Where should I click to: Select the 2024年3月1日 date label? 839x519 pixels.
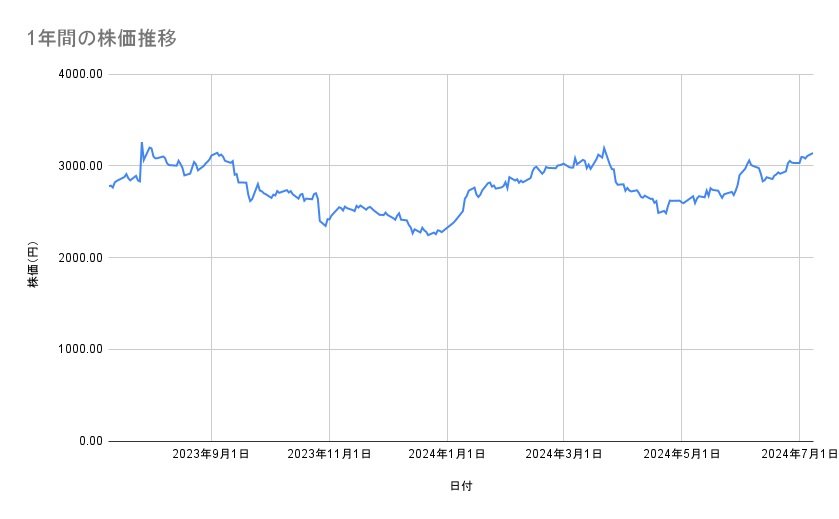coord(564,455)
